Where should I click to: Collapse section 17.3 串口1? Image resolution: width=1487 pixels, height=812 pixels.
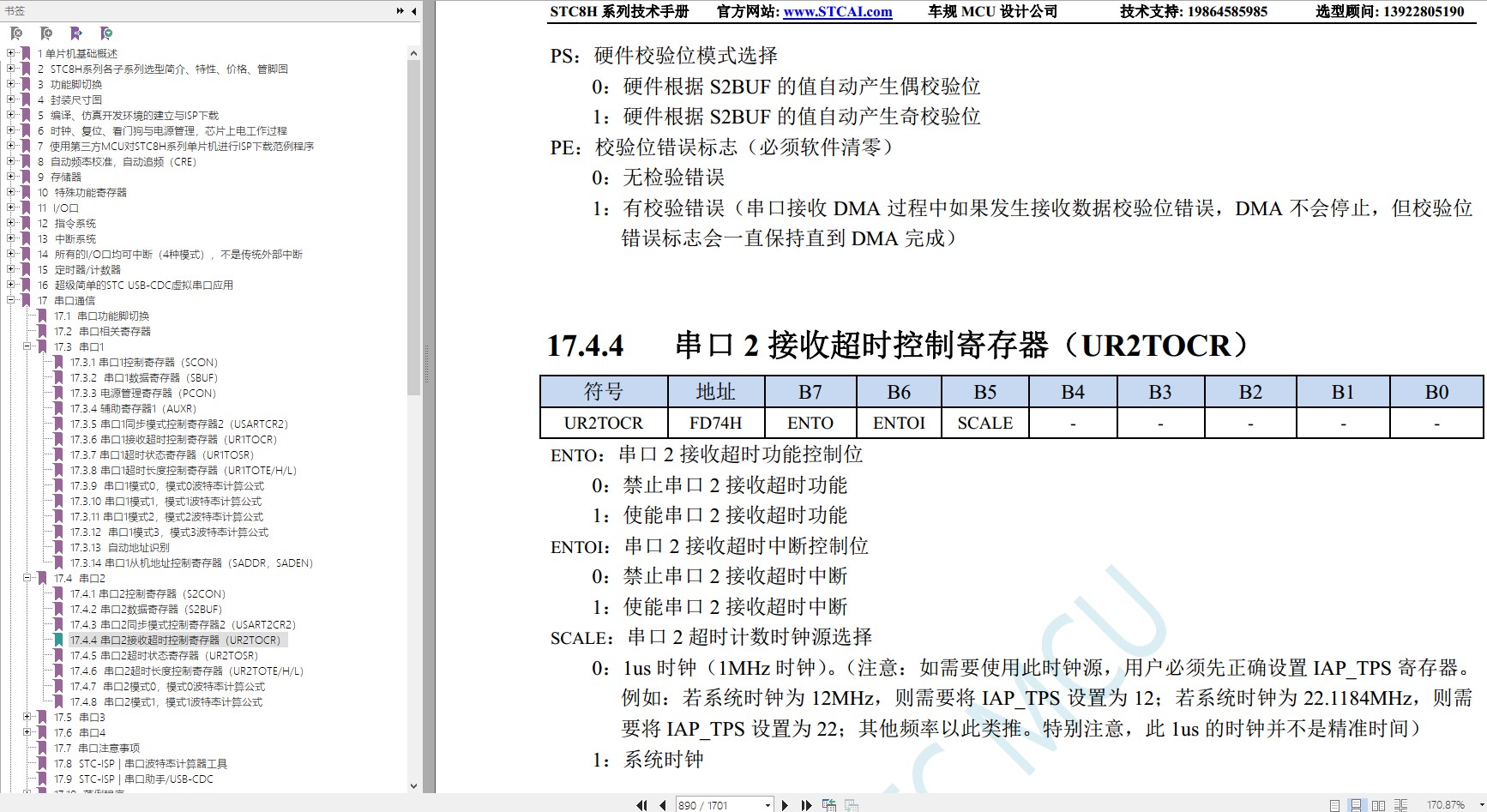pos(27,346)
